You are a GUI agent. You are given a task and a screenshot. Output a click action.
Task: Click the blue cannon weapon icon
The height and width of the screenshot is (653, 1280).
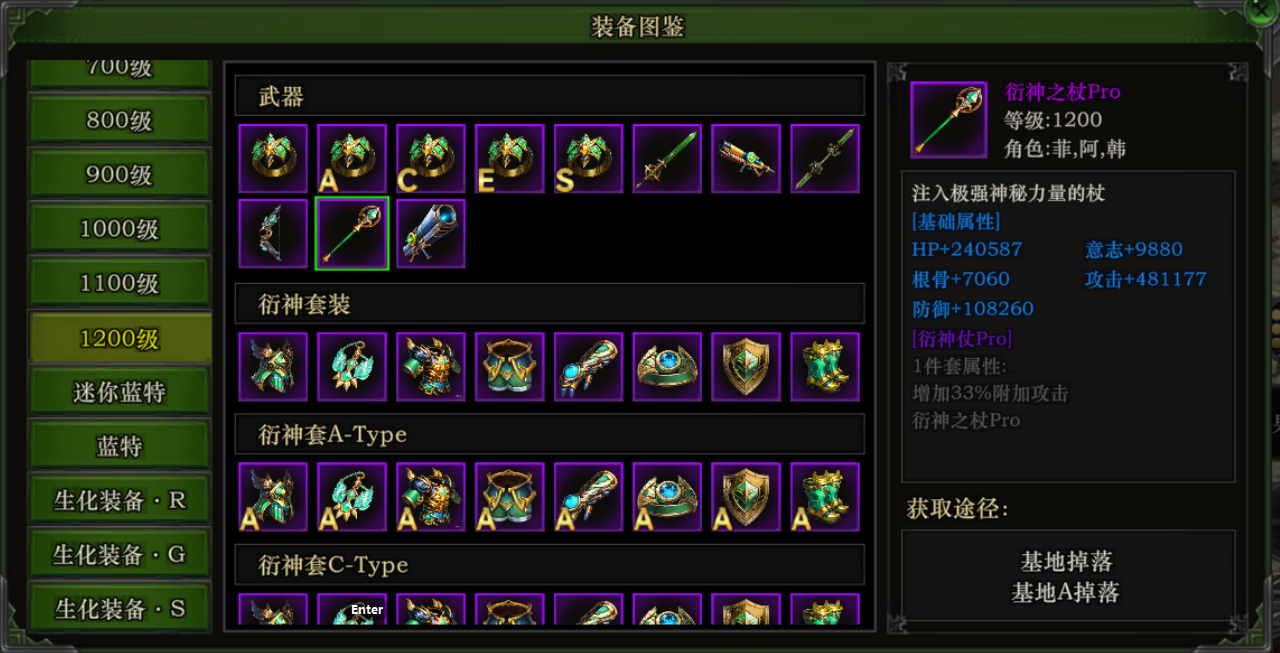click(430, 233)
